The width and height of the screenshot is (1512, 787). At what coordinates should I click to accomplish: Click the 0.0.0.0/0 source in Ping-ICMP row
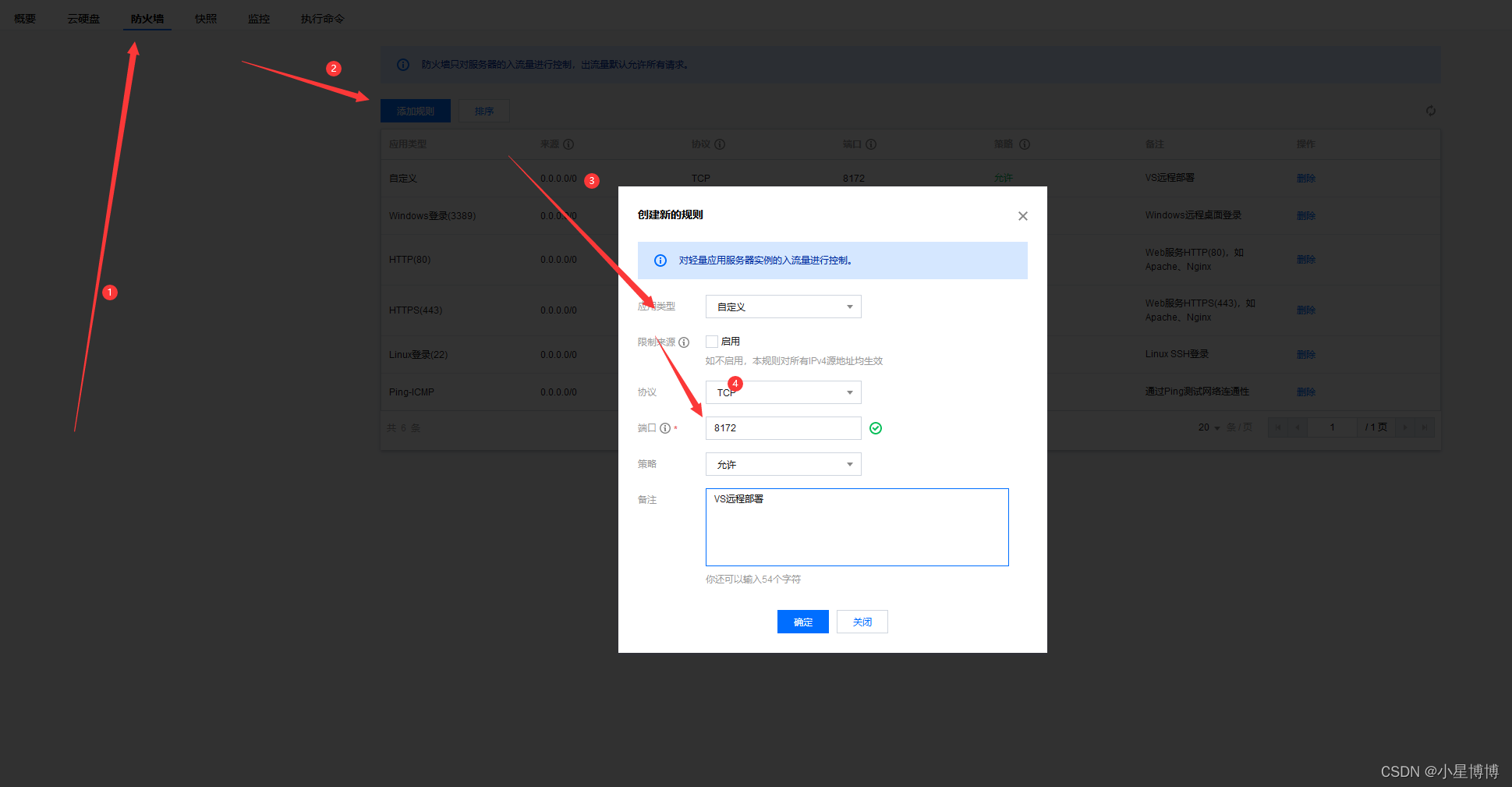(x=558, y=392)
